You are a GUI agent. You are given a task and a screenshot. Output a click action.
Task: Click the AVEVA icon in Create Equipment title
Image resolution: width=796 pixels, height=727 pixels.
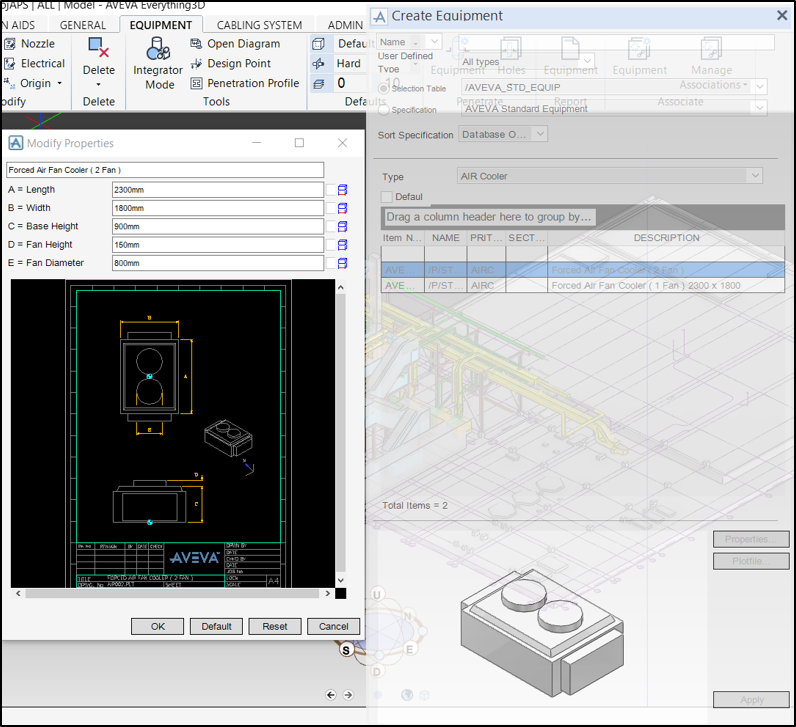click(379, 17)
